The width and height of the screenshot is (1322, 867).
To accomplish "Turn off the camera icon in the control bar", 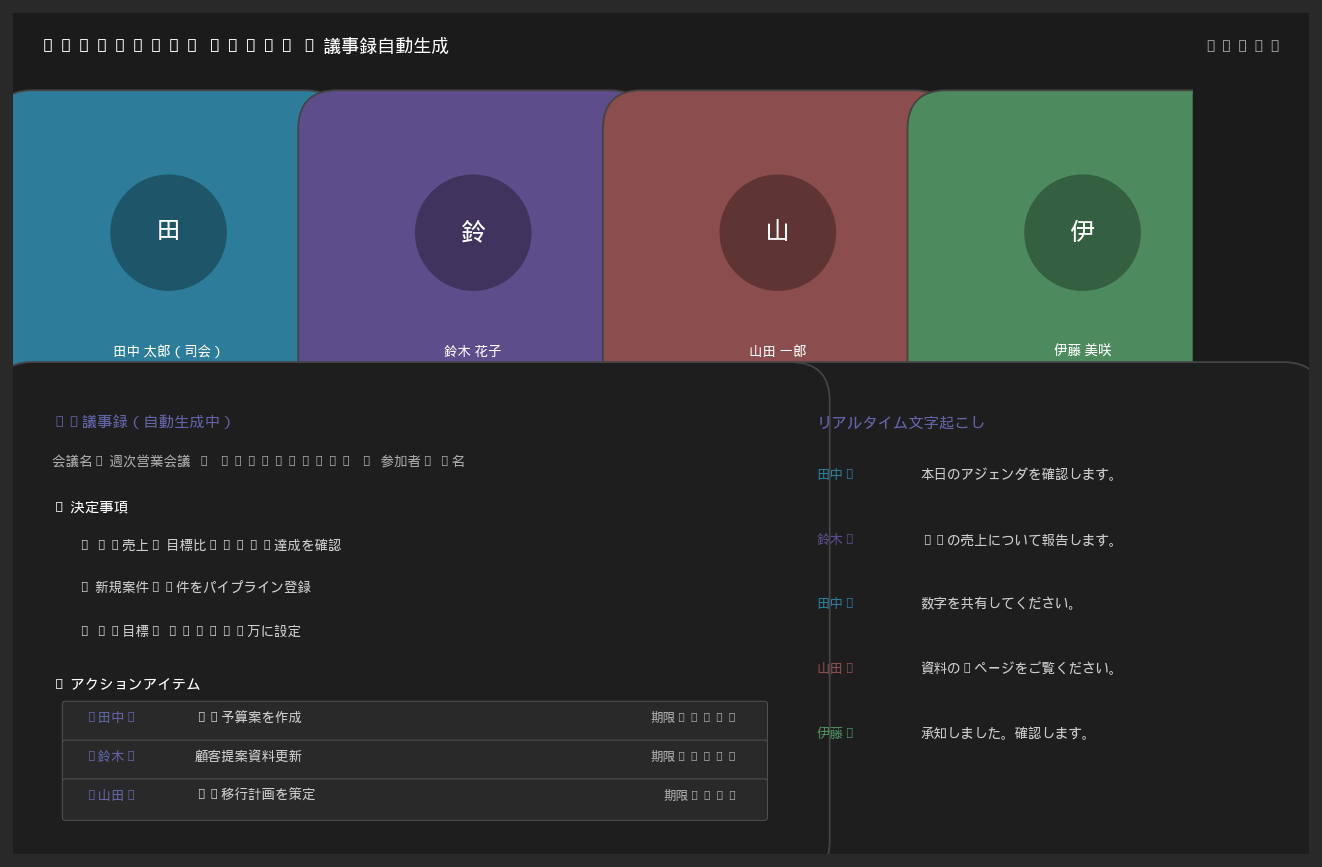I will point(1227,45).
